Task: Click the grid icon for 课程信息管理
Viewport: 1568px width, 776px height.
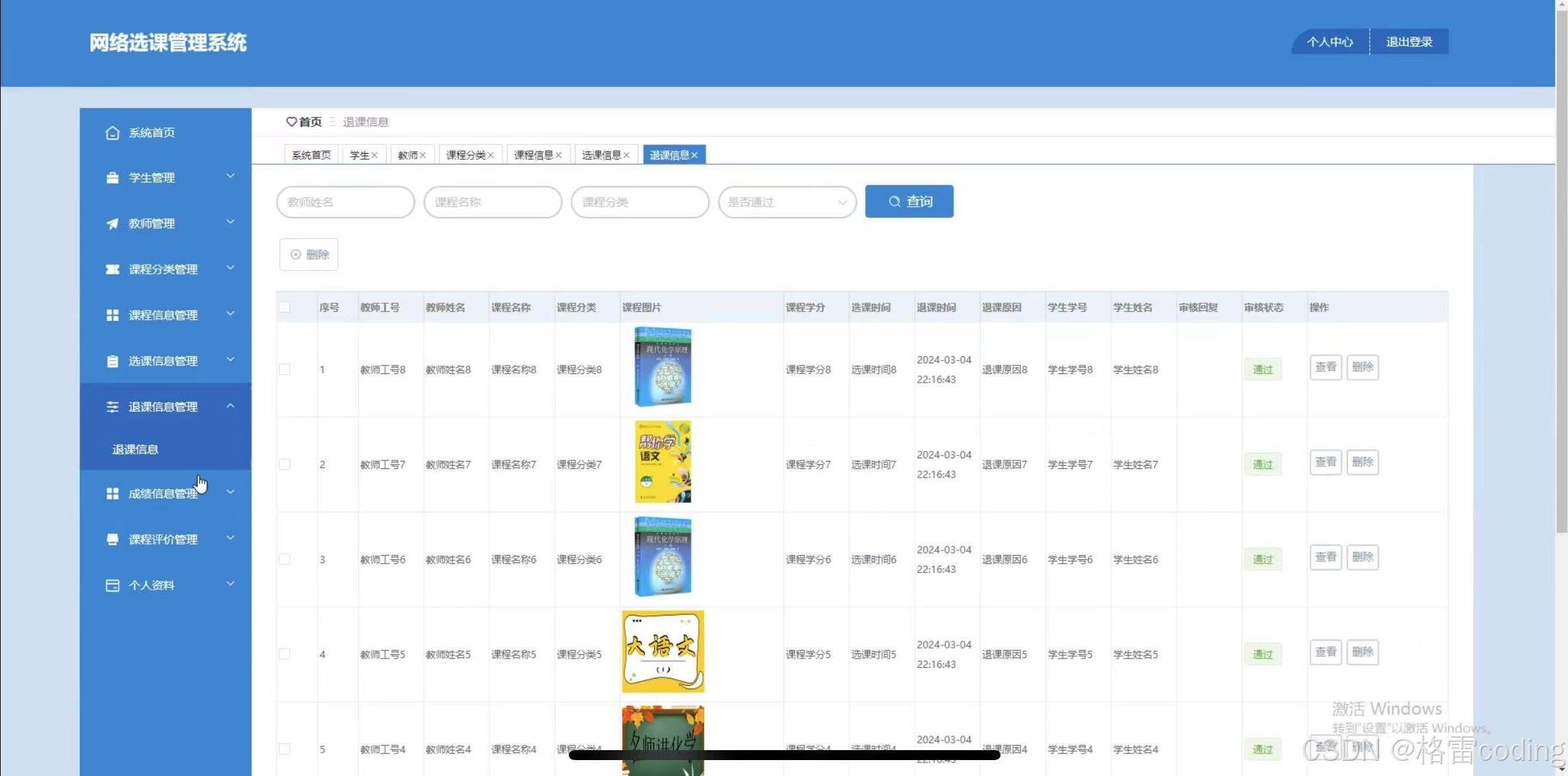Action: coord(112,315)
